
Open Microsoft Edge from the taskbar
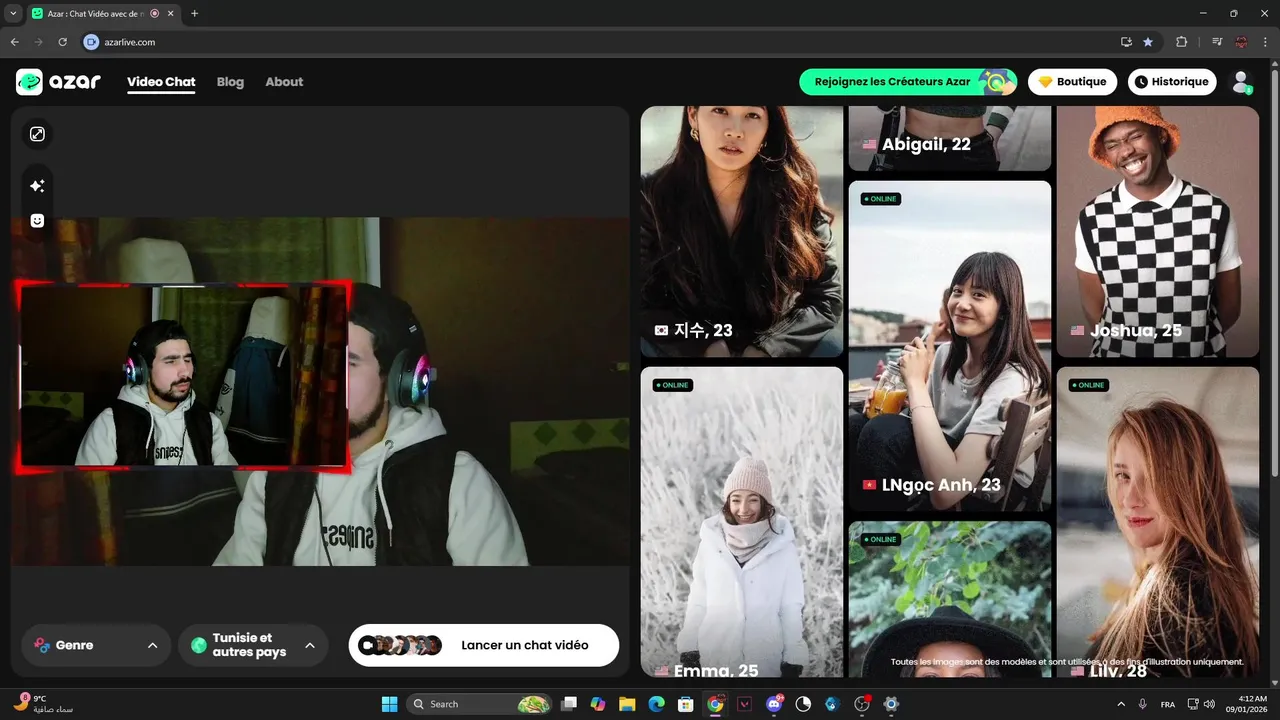point(657,704)
